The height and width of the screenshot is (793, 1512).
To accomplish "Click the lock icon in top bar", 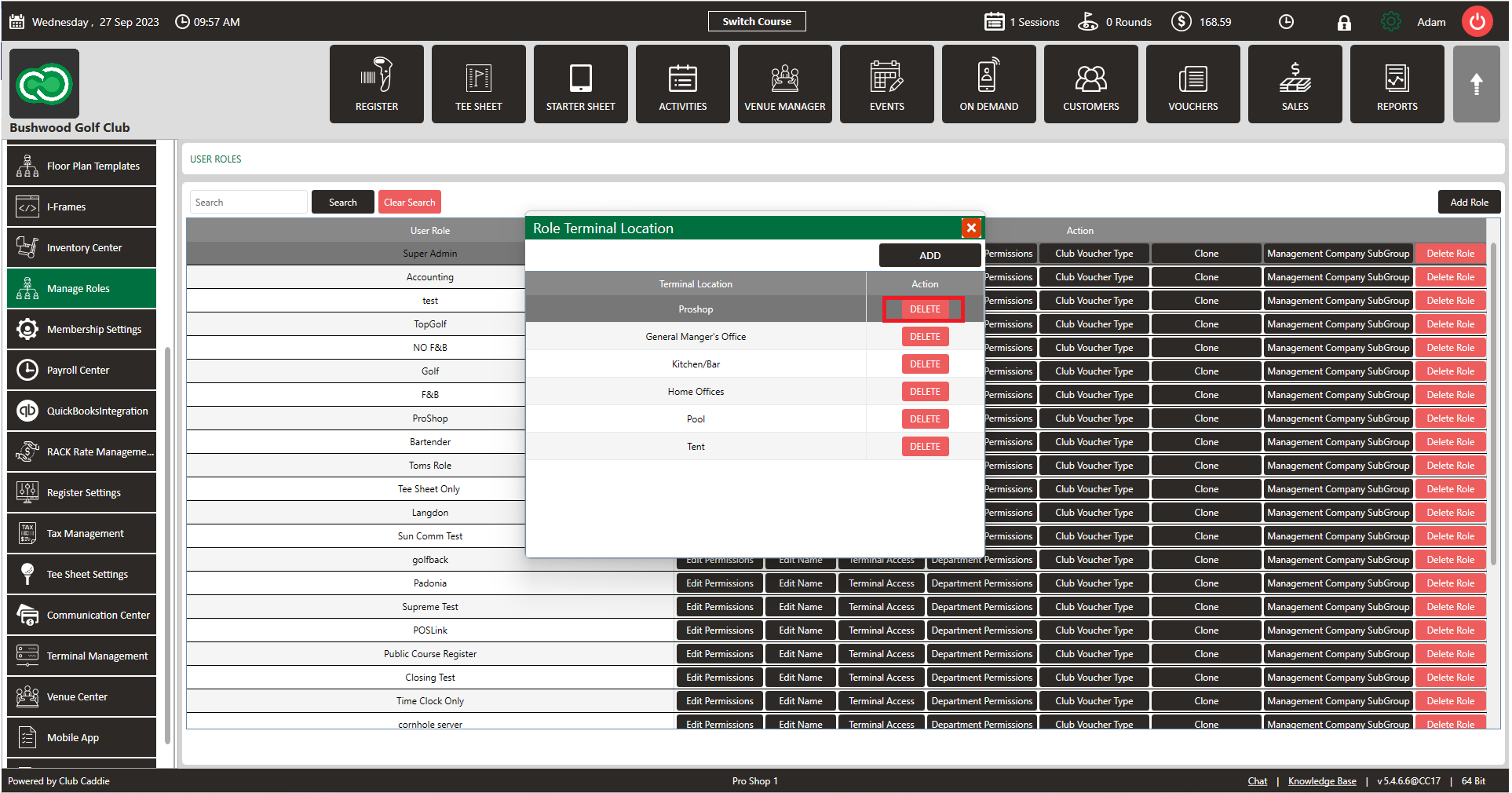I will point(1344,22).
